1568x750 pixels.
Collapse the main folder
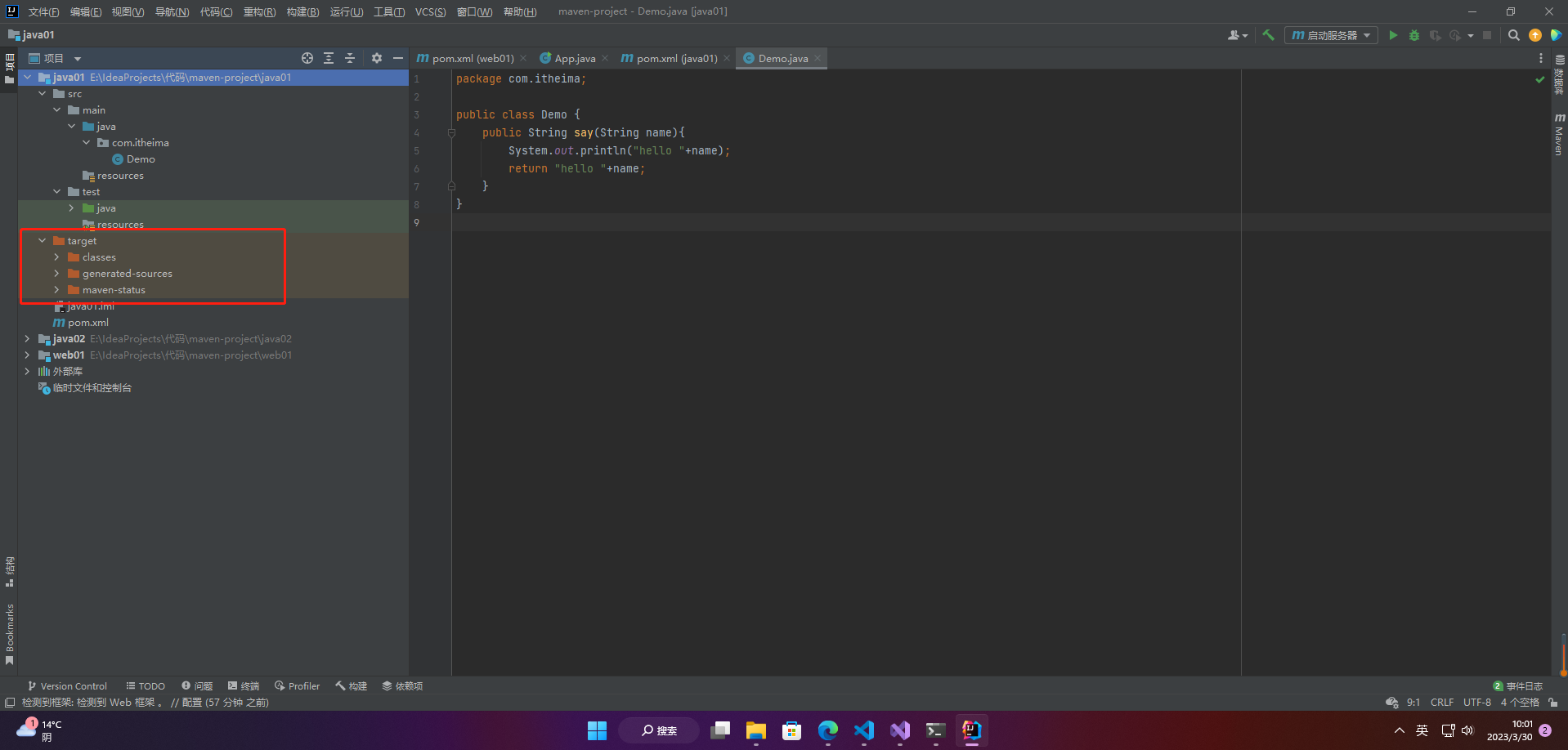(x=57, y=110)
